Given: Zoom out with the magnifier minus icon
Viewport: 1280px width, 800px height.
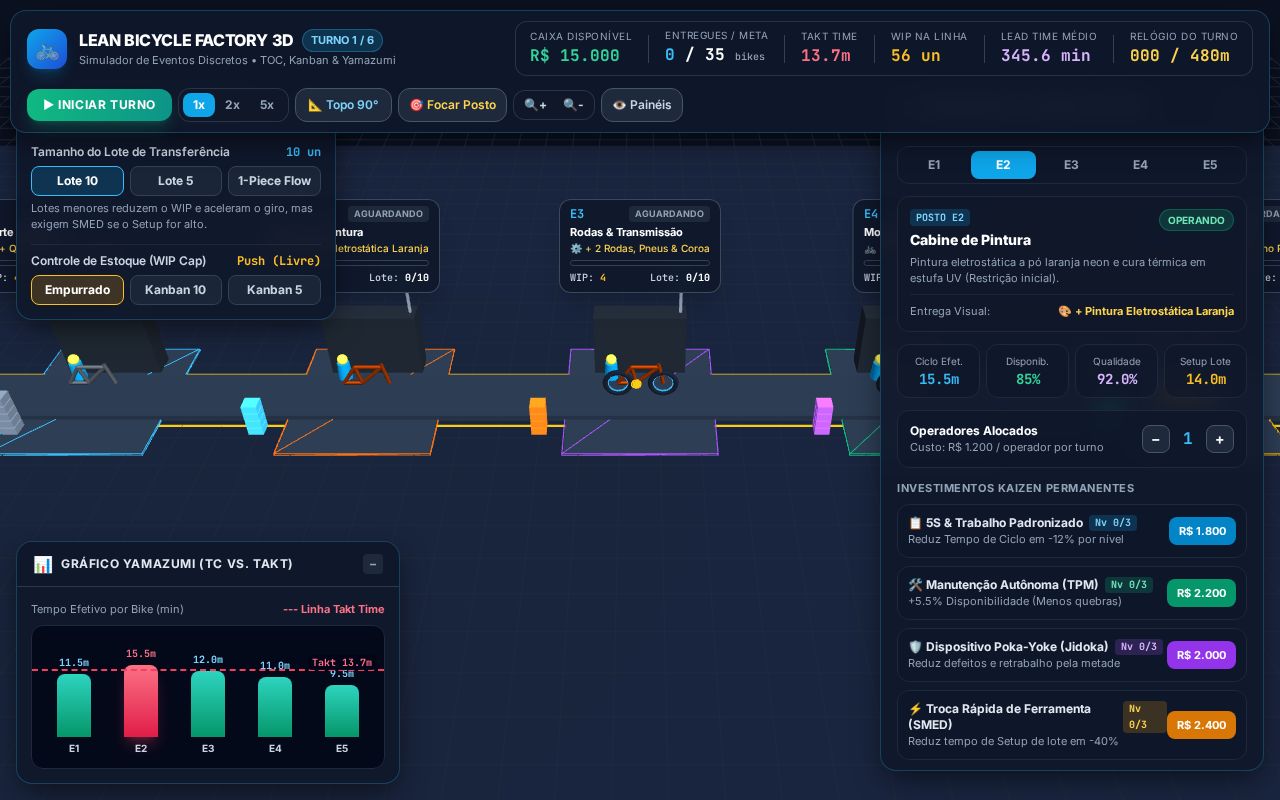Looking at the screenshot, I should (x=573, y=105).
